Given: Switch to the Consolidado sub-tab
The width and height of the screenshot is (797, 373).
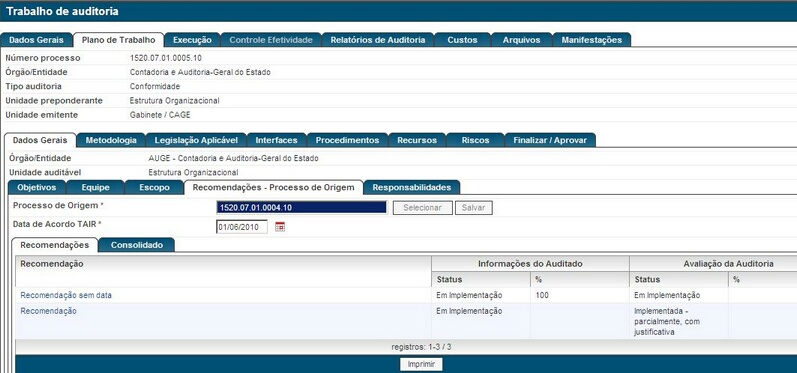Looking at the screenshot, I should pos(137,245).
